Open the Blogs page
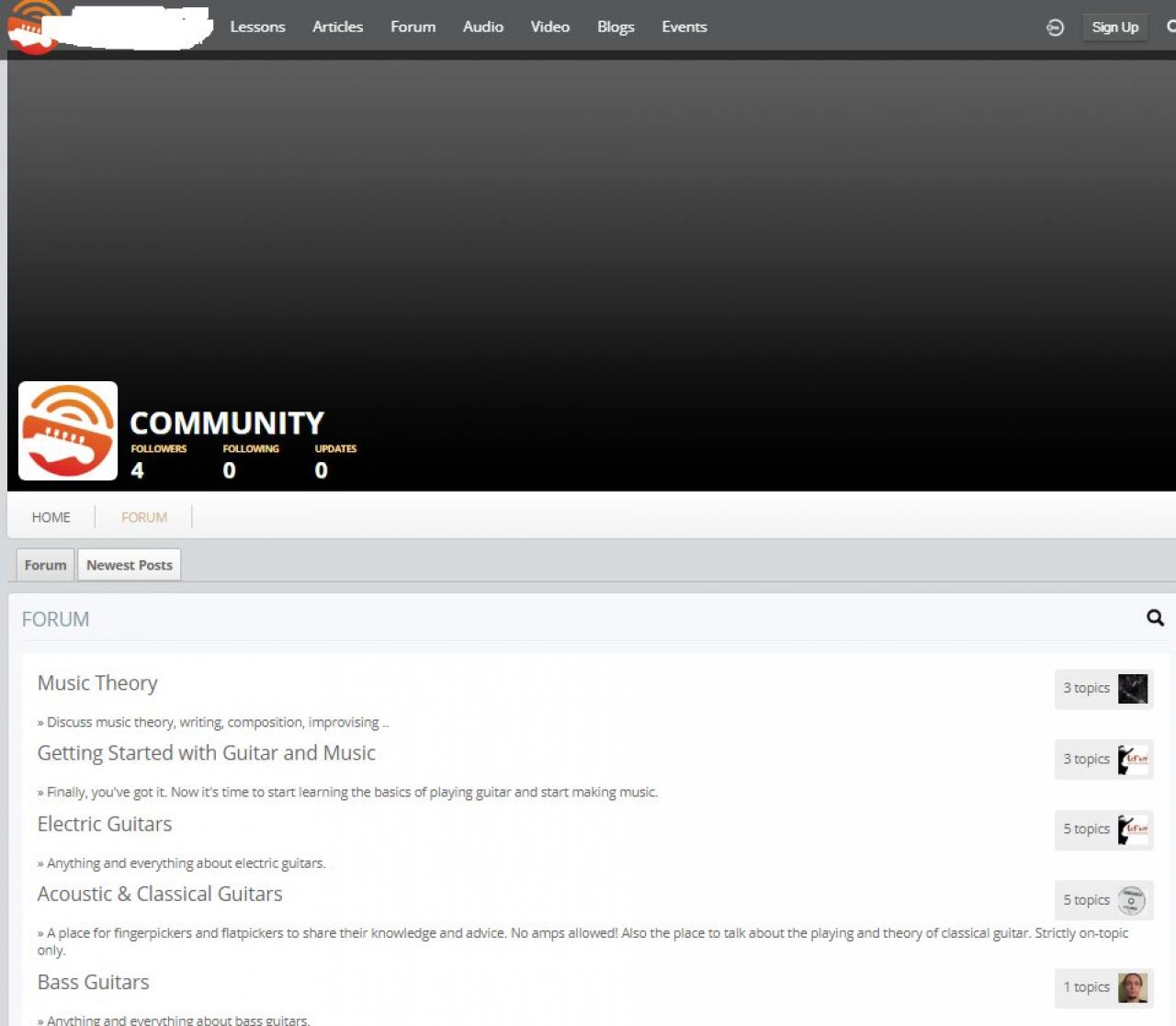The width and height of the screenshot is (1176, 1026). pyautogui.click(x=616, y=27)
